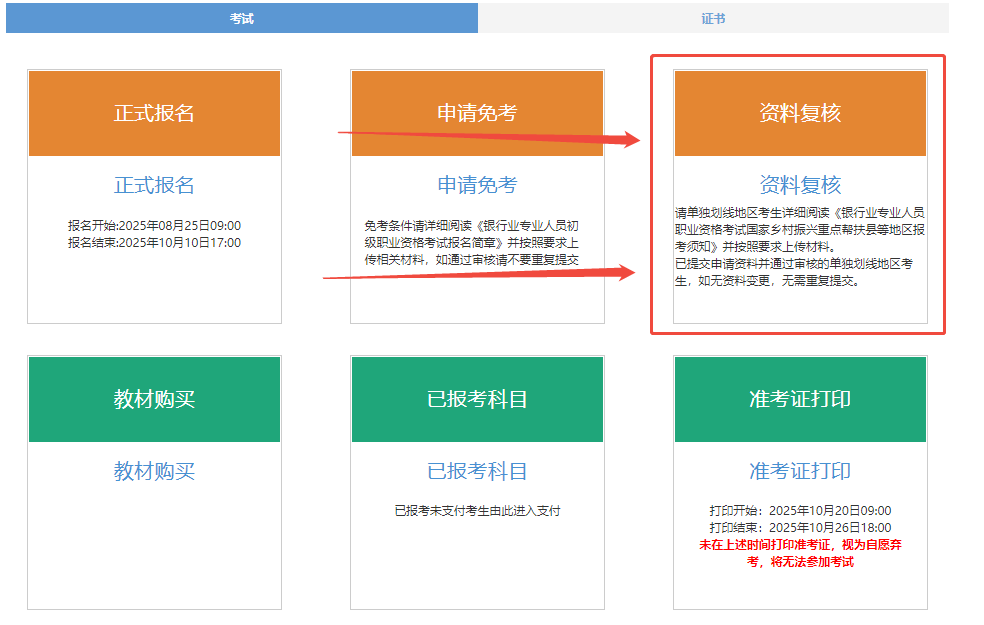Click the 已报考未支付考生由此进入支付 text
Image resolution: width=984 pixels, height=625 pixels.
point(477,511)
